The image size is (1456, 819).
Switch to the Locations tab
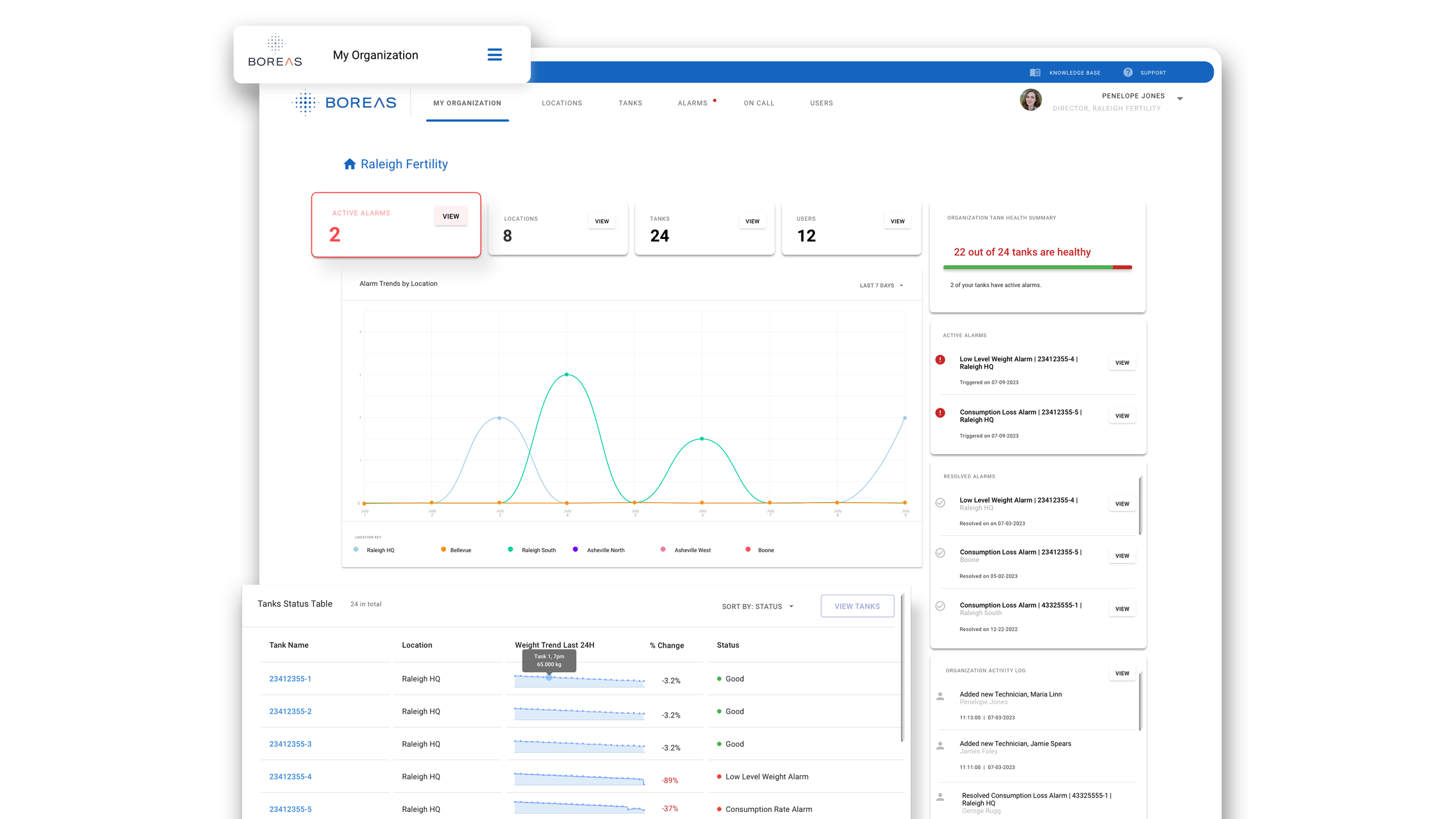[561, 103]
